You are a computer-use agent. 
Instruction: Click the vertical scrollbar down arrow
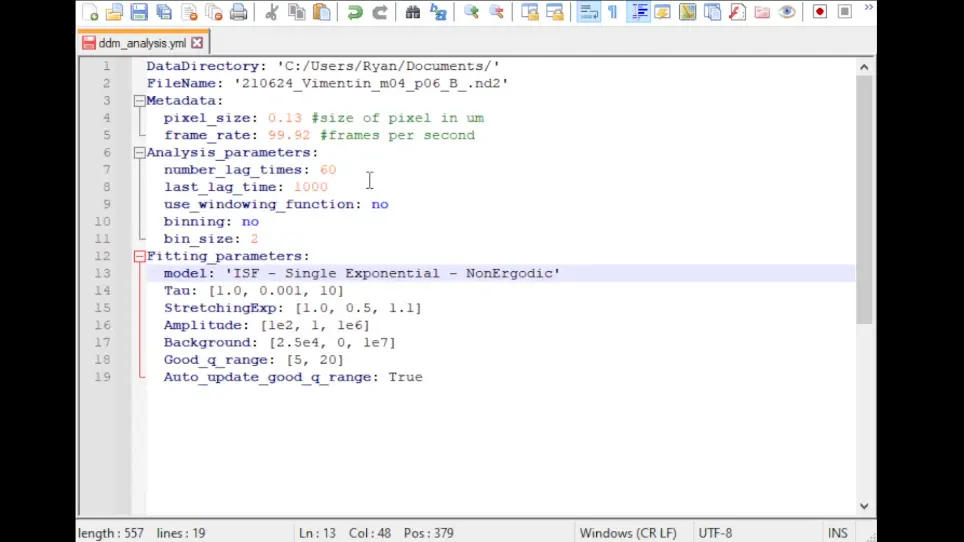click(x=864, y=506)
